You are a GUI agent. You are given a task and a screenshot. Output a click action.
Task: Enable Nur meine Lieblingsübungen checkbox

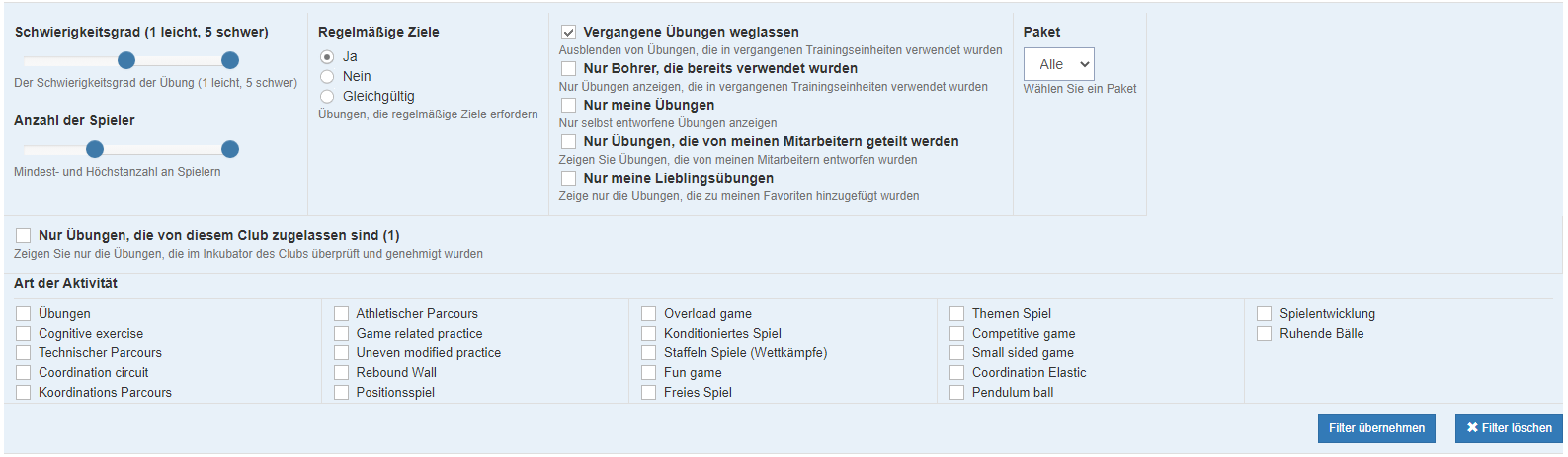click(x=569, y=179)
